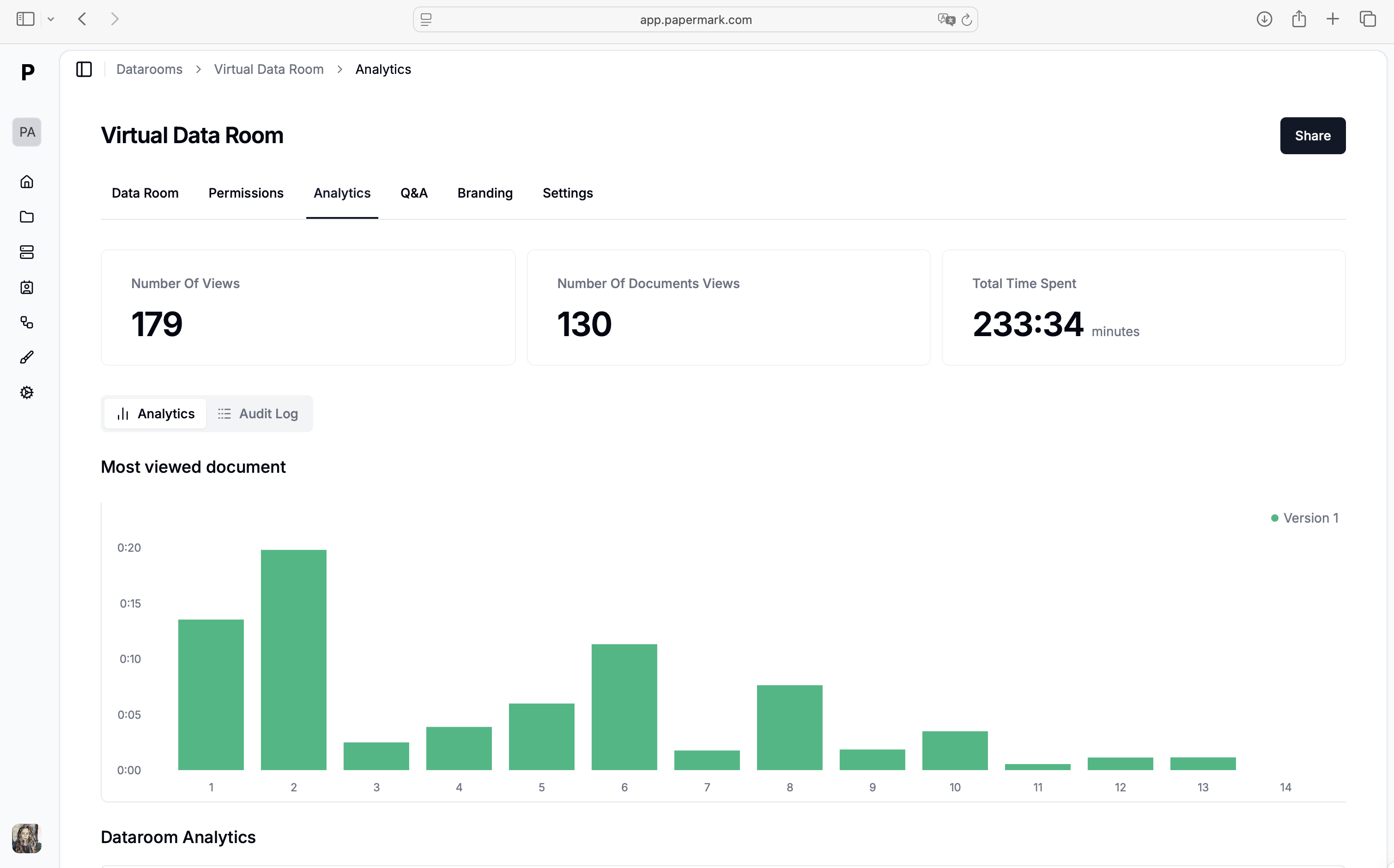The width and height of the screenshot is (1394, 868).
Task: Select the Documents folder icon in the sidebar
Action: tap(26, 217)
